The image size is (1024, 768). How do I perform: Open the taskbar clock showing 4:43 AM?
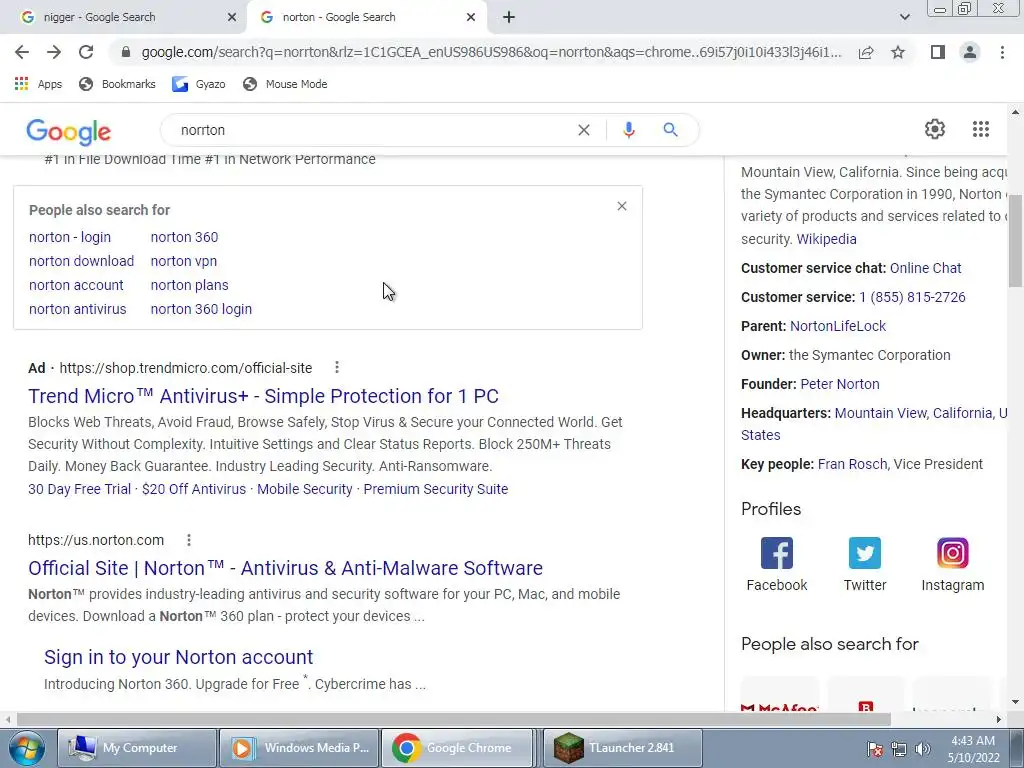pos(973,749)
